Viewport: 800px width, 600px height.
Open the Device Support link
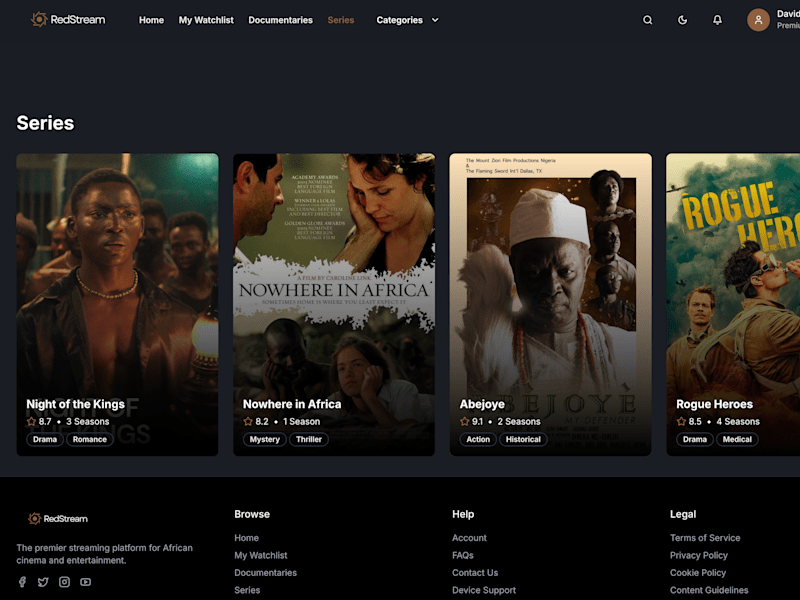[x=484, y=590]
